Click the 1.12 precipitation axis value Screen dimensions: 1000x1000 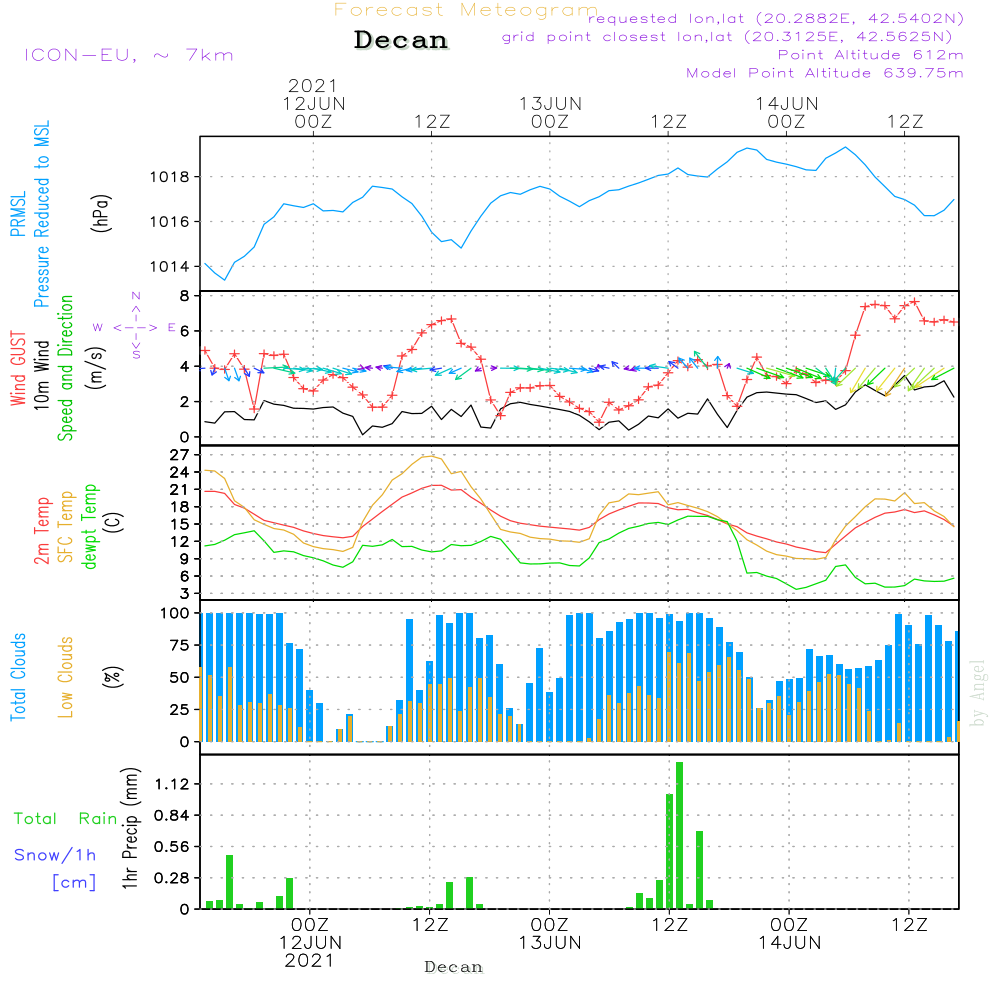172,784
